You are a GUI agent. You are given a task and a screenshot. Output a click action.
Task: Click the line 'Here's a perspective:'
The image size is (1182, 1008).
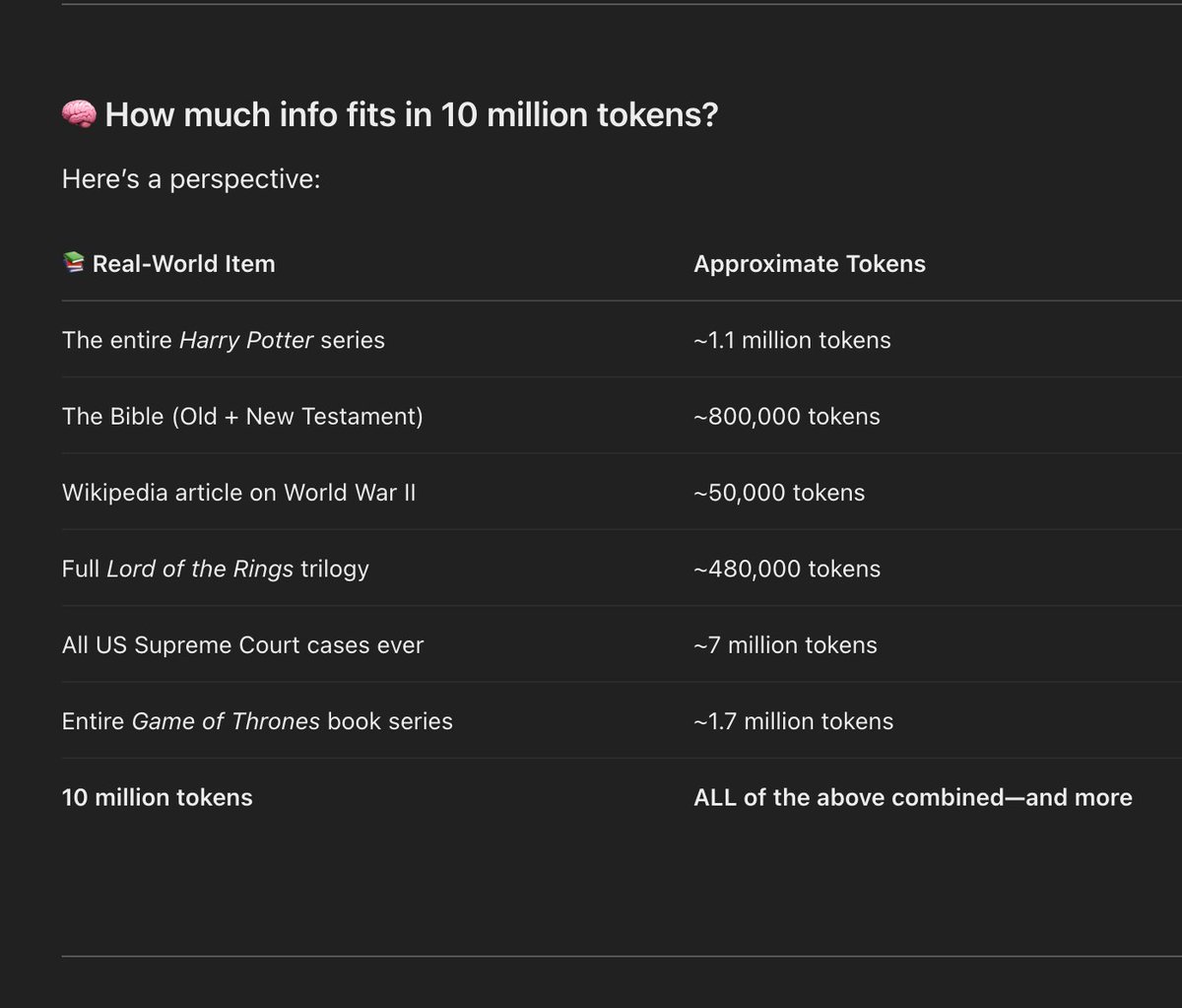click(x=191, y=179)
